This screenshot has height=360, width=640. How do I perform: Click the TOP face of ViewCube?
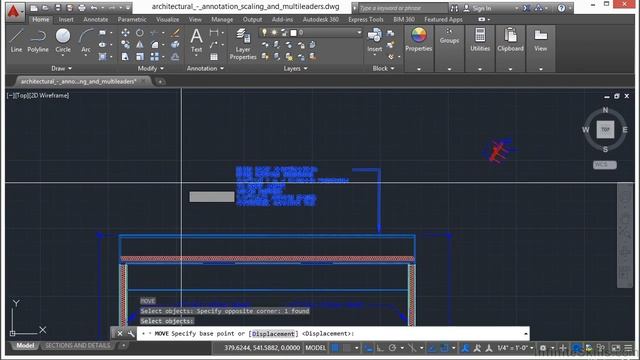[x=605, y=129]
